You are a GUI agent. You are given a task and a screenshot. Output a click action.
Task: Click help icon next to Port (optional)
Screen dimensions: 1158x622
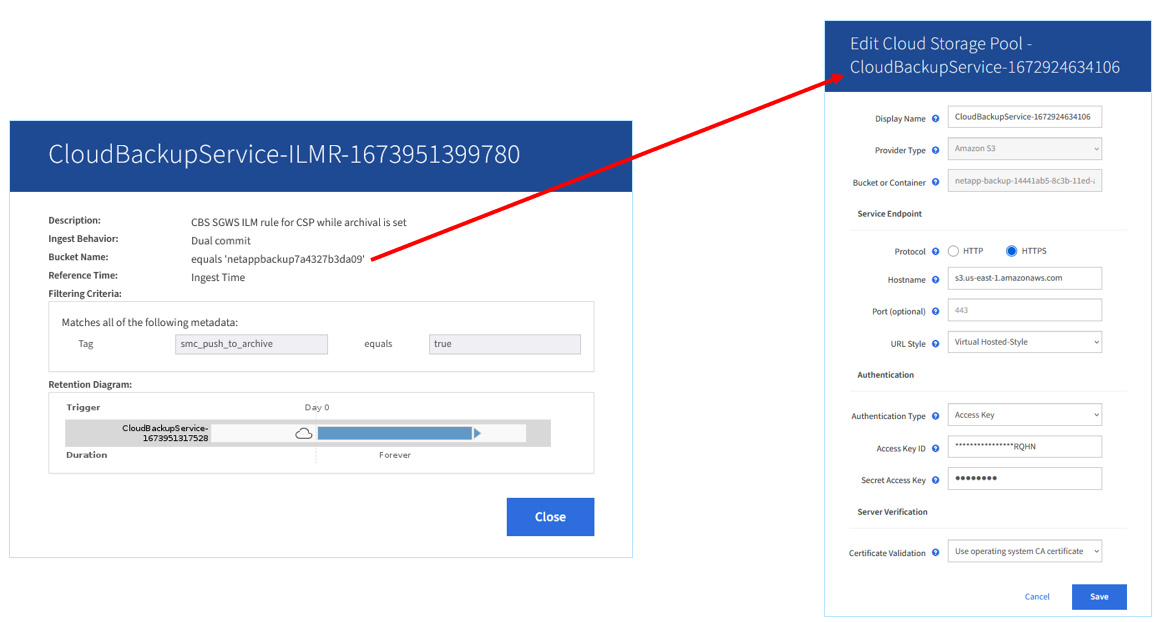[x=935, y=312]
